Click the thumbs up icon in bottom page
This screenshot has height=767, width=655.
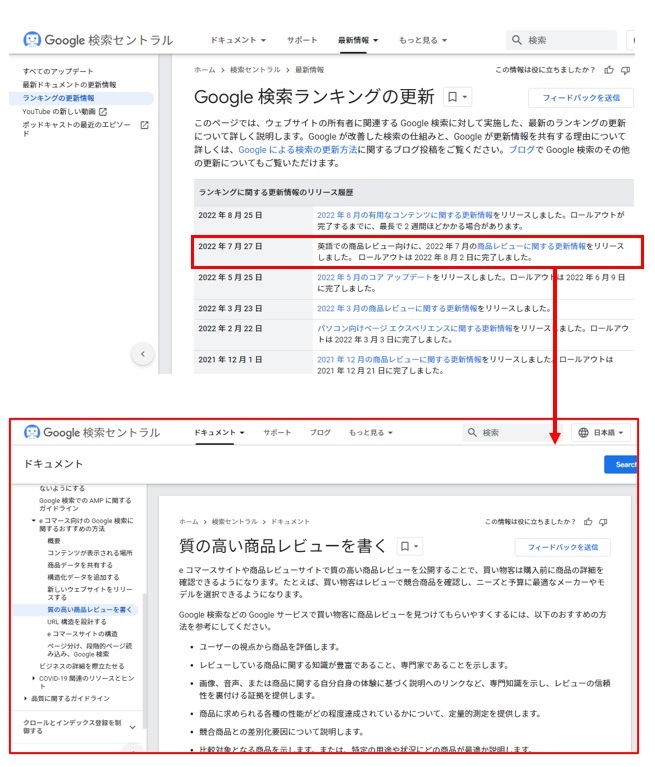[588, 522]
